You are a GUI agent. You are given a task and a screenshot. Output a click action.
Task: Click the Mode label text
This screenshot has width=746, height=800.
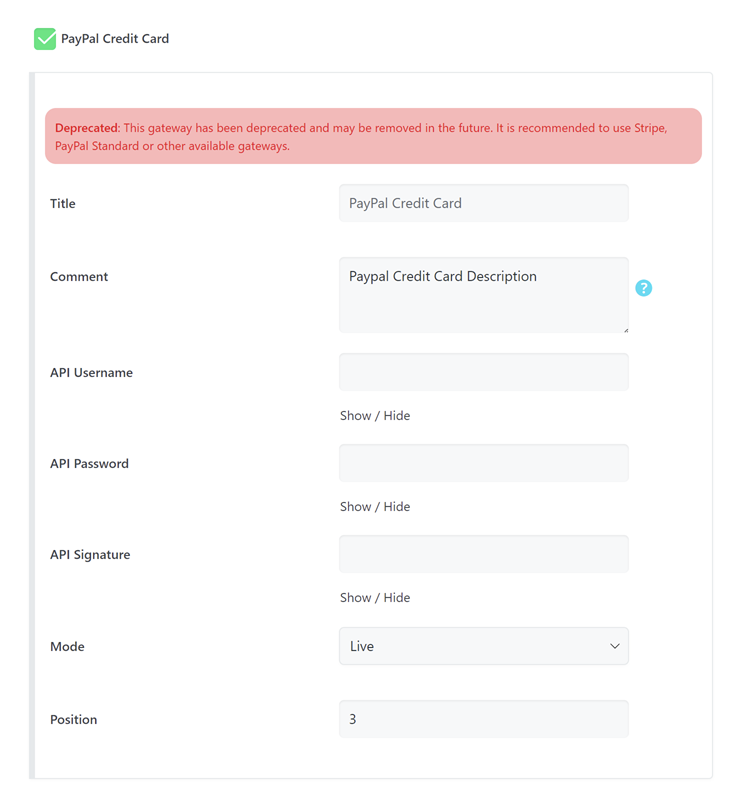click(67, 647)
